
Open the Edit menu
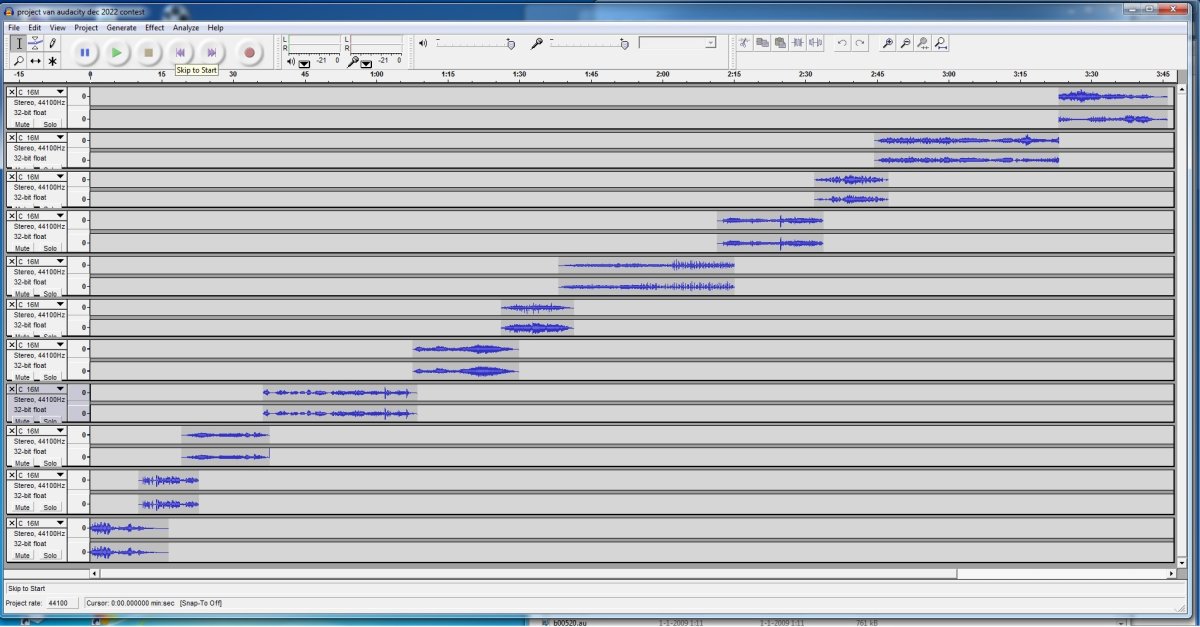(x=35, y=28)
